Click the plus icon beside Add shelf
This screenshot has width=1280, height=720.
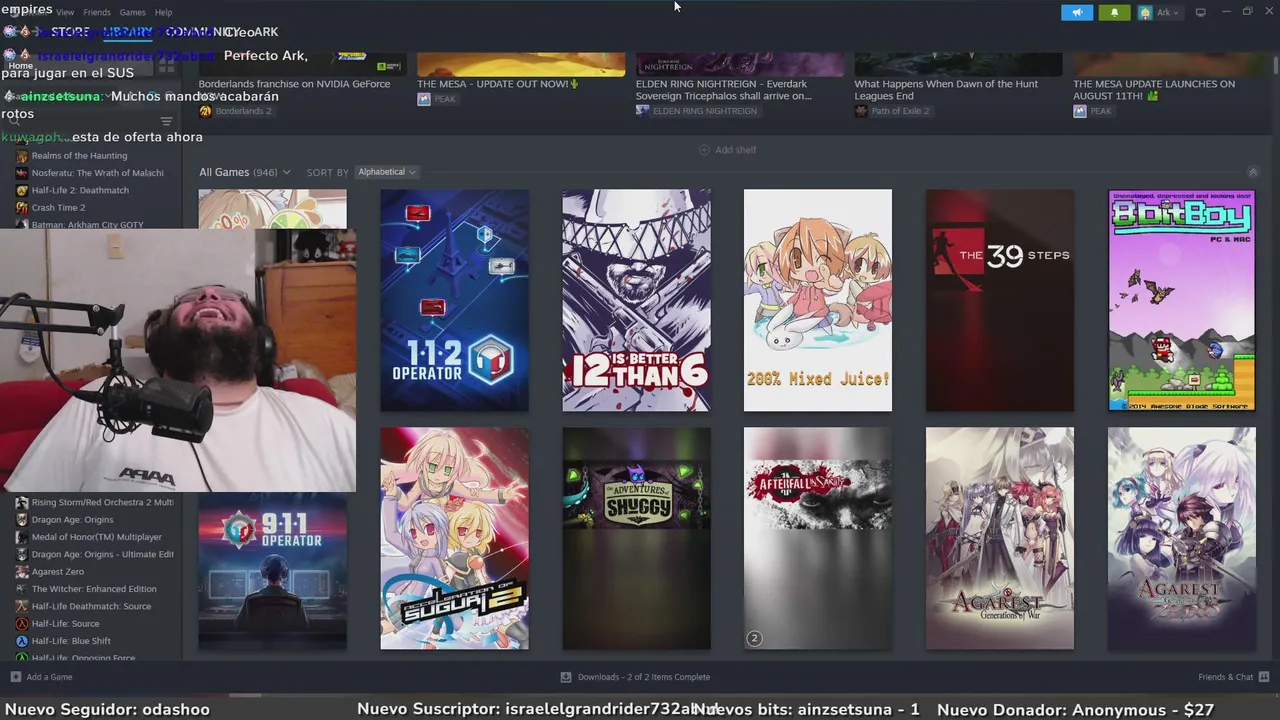(704, 150)
